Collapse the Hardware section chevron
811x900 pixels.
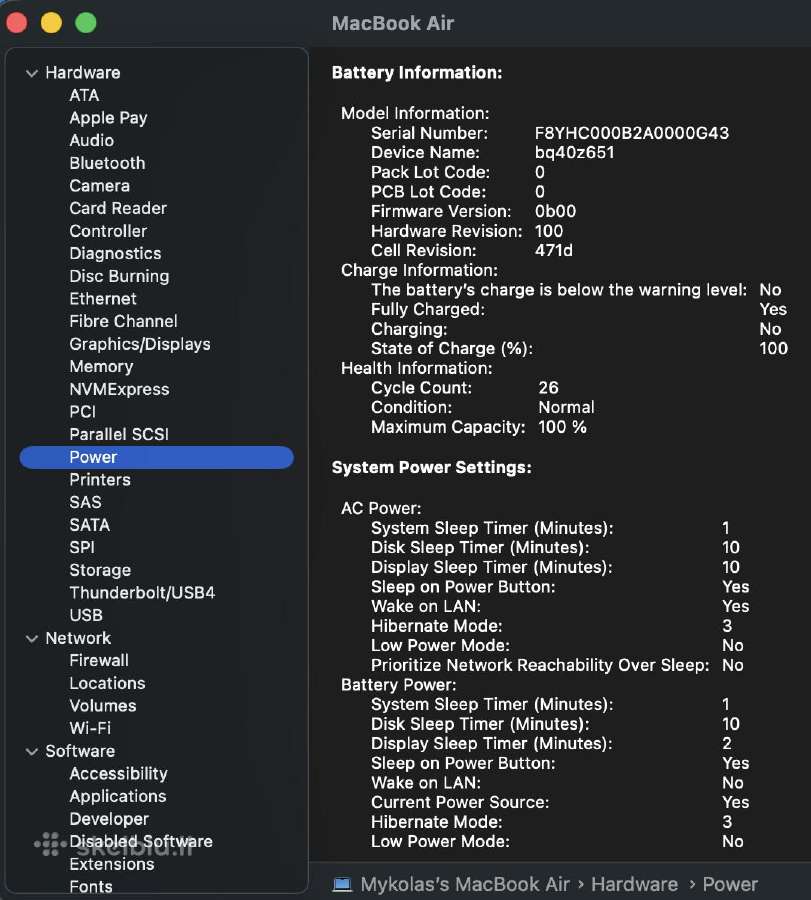tap(32, 73)
